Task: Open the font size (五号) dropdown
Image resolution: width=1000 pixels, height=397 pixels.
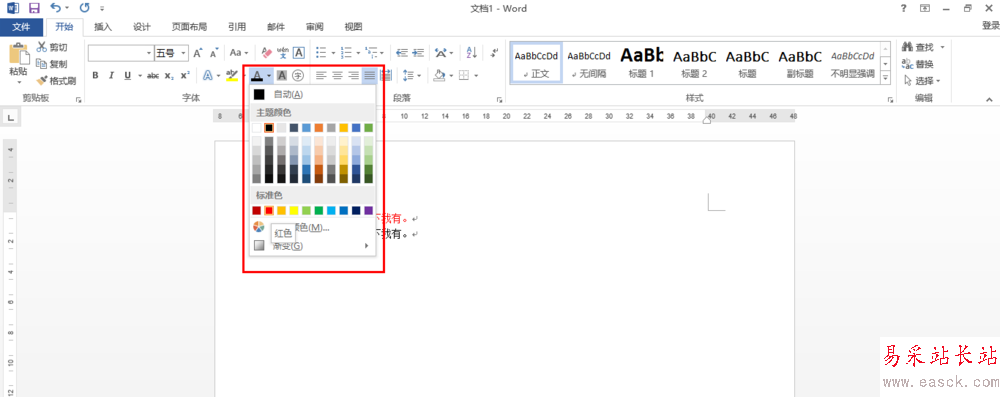Action: coord(184,53)
